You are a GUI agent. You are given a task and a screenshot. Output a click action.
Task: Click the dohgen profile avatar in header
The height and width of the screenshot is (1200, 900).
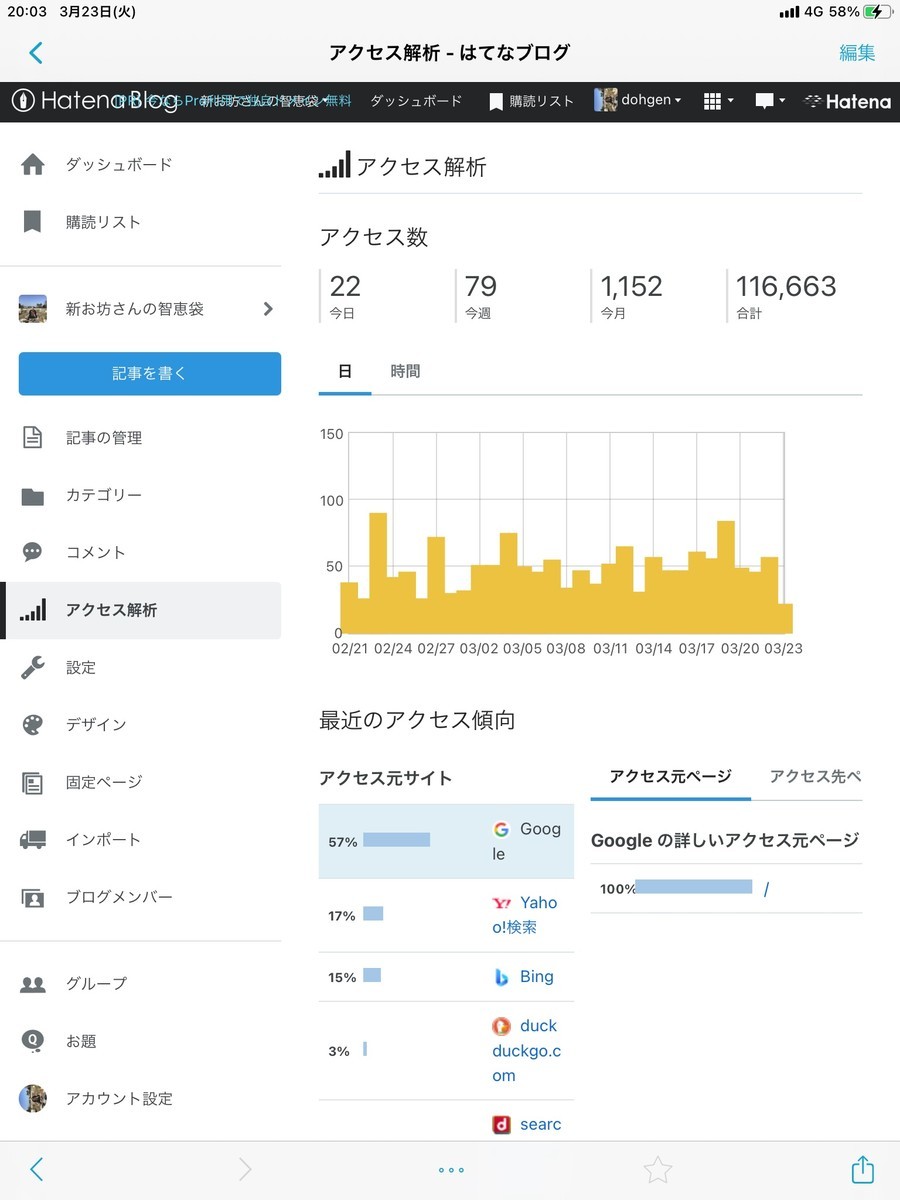pyautogui.click(x=605, y=101)
